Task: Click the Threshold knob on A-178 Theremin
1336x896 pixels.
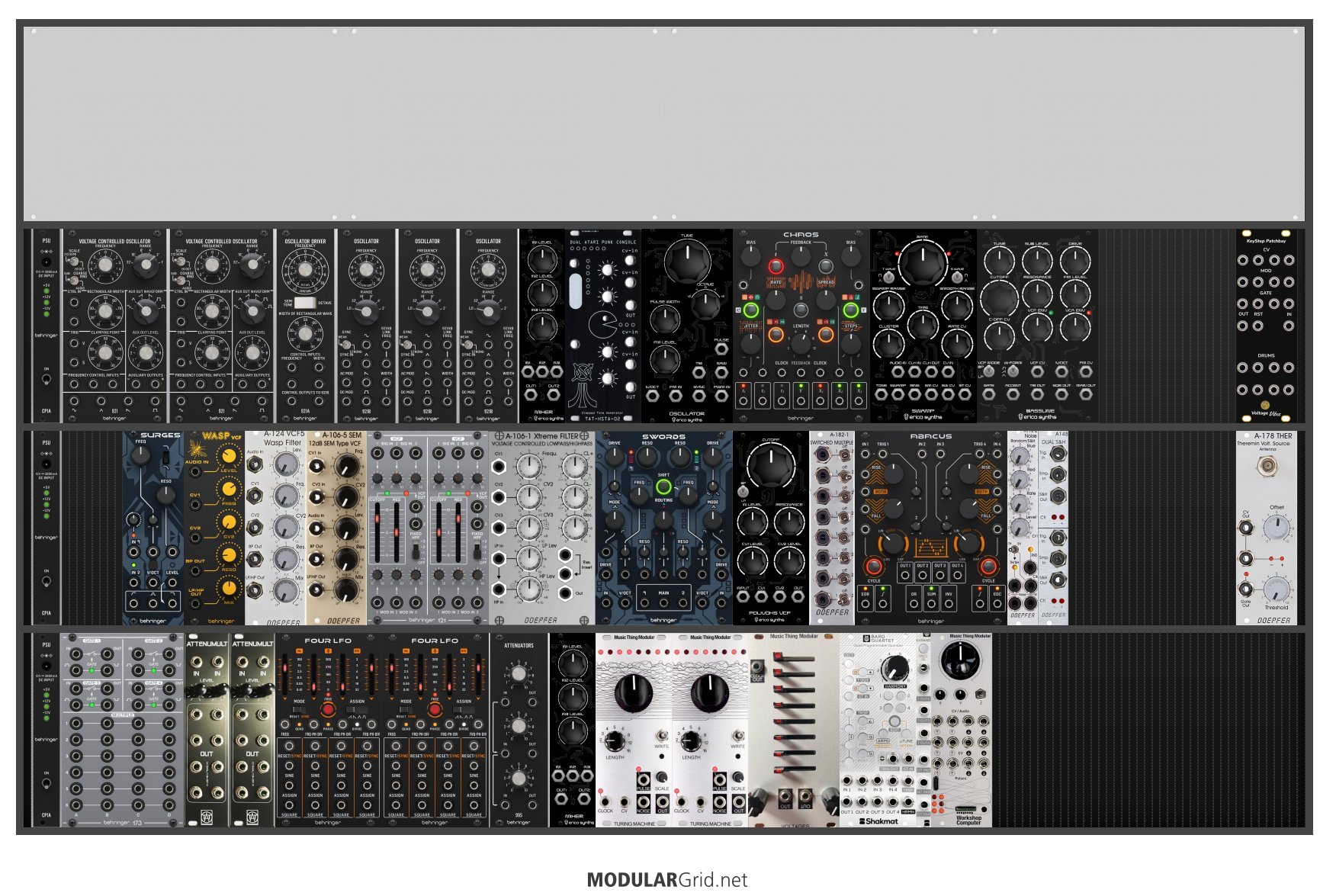Action: [x=1277, y=589]
